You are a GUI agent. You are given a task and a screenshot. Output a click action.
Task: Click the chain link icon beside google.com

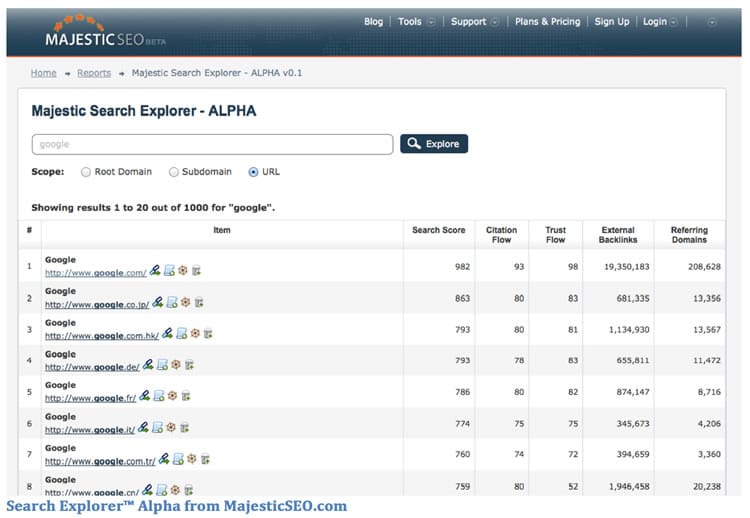tap(155, 271)
